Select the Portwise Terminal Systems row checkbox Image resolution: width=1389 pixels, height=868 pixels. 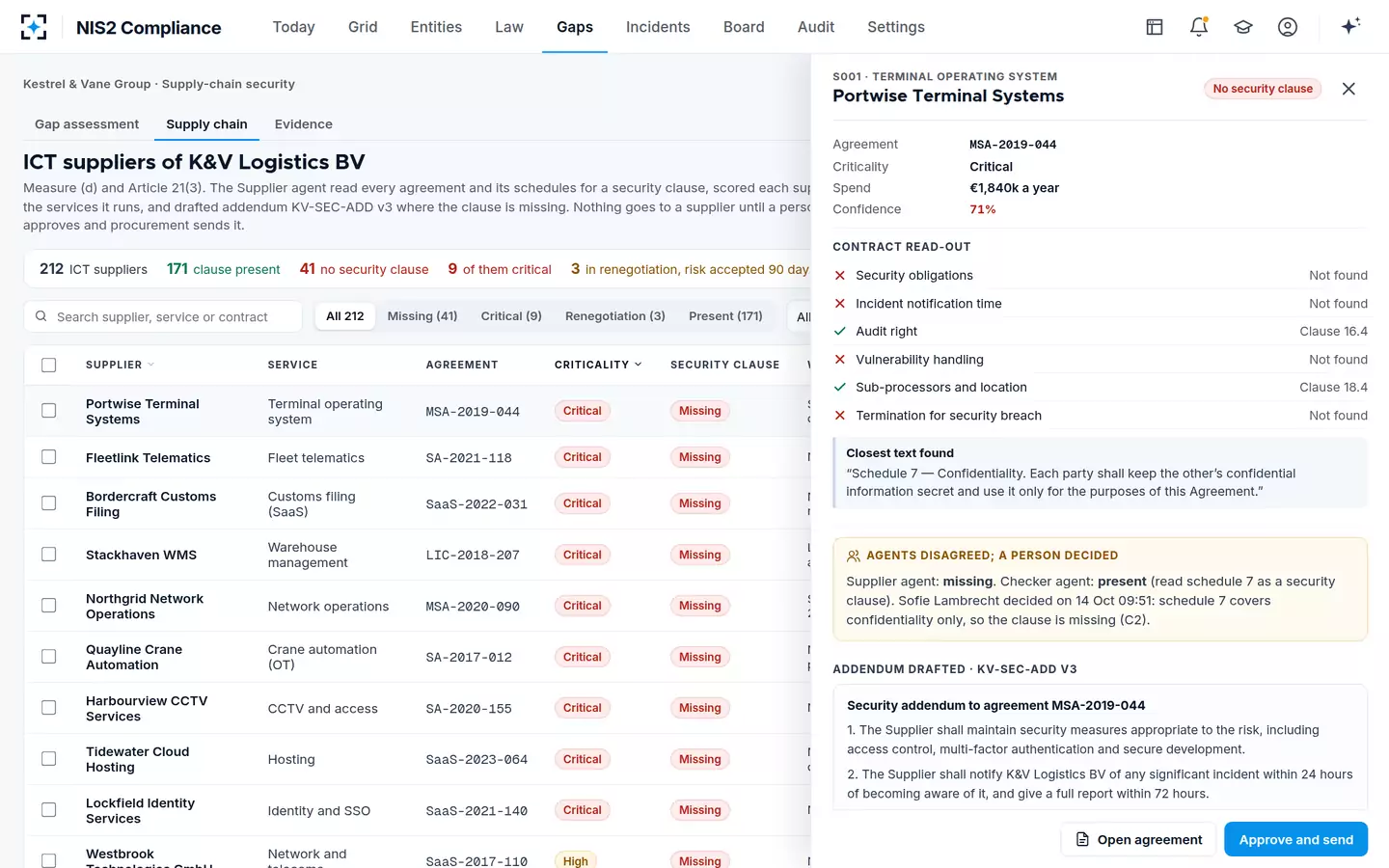coord(49,411)
